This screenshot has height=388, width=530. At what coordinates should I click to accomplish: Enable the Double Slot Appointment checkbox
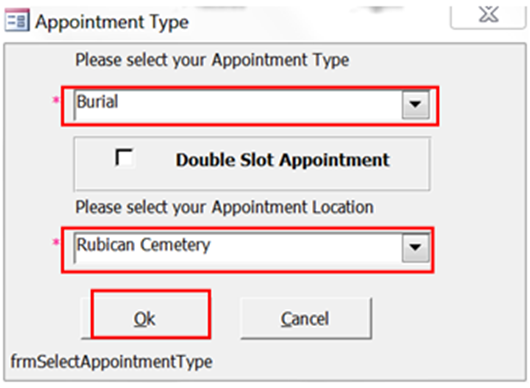124,157
